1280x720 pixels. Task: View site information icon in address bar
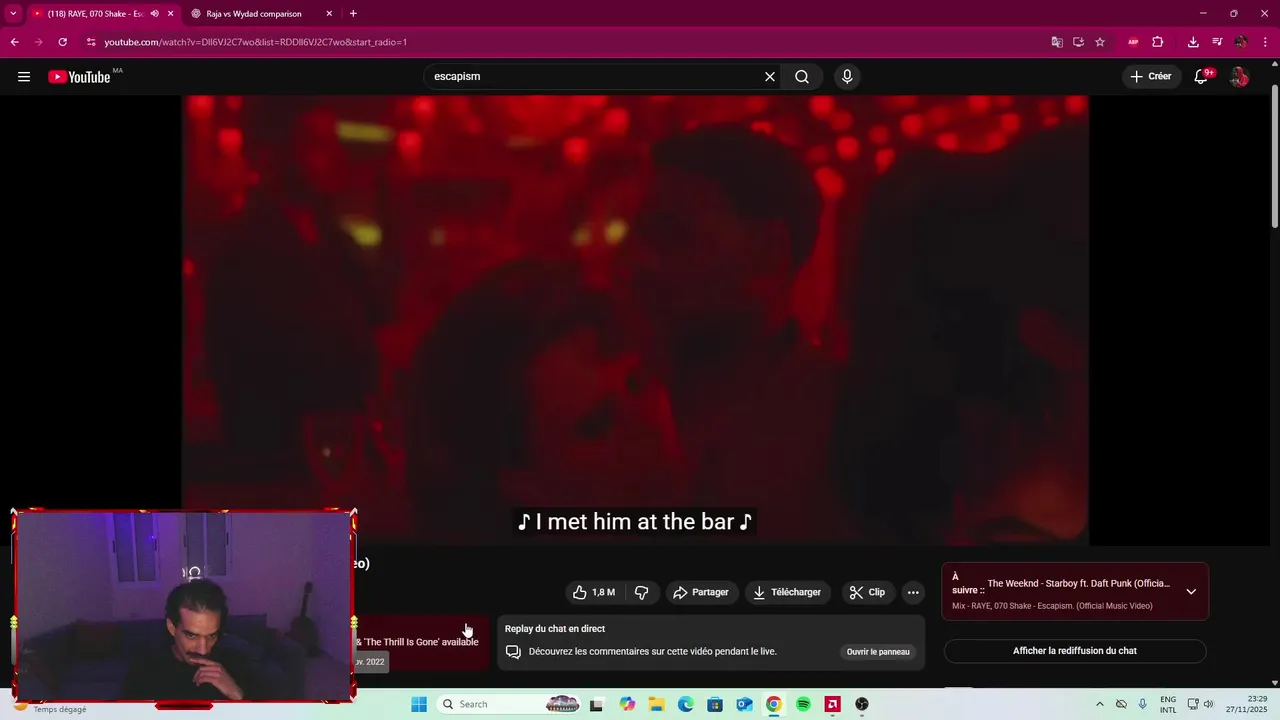coord(91,42)
